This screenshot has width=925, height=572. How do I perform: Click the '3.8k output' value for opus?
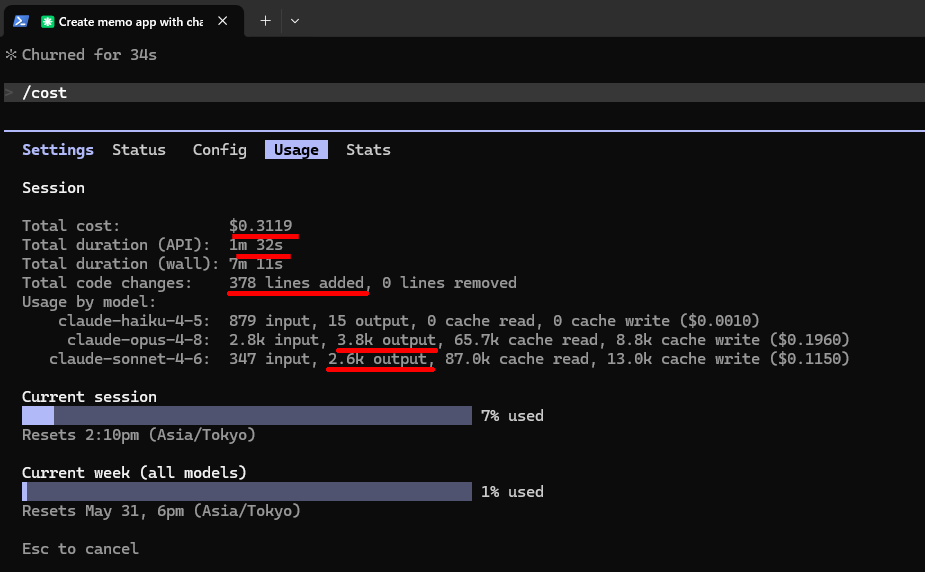[x=386, y=340]
